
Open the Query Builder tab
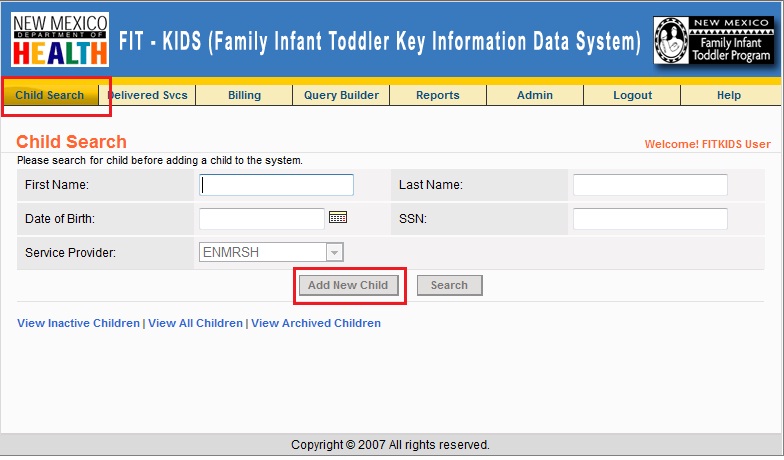point(341,95)
